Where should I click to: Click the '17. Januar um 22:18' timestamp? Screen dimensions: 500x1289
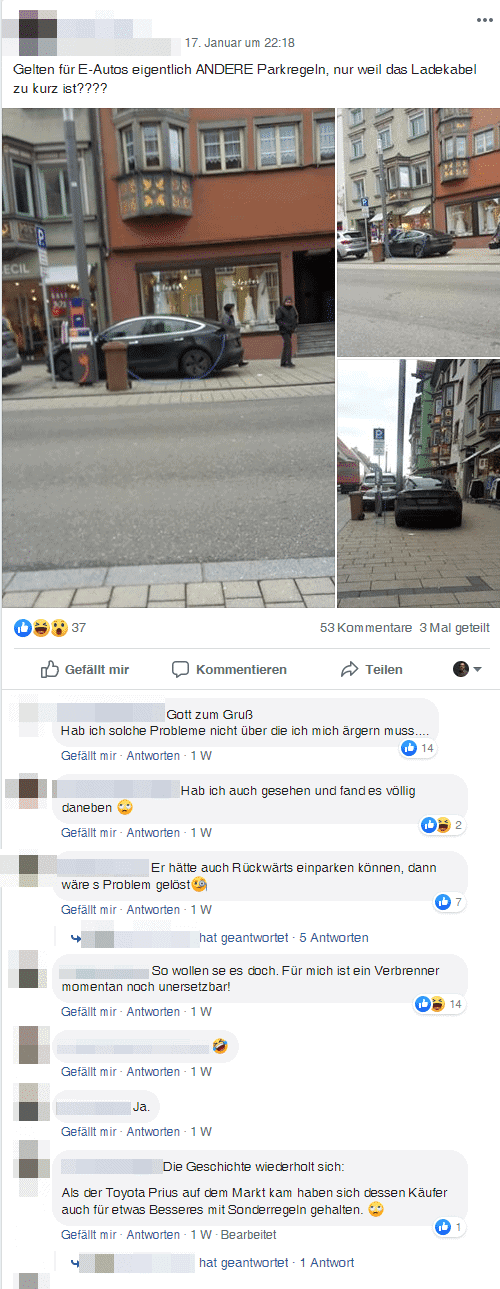(240, 43)
